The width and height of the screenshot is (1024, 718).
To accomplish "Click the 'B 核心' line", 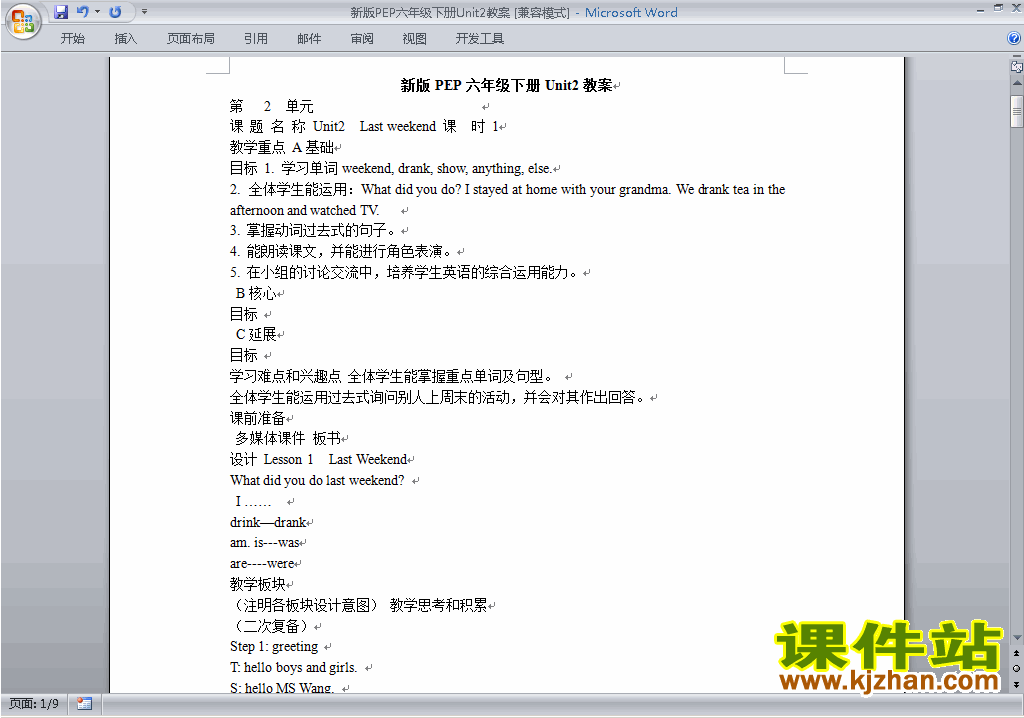I will [x=255, y=293].
